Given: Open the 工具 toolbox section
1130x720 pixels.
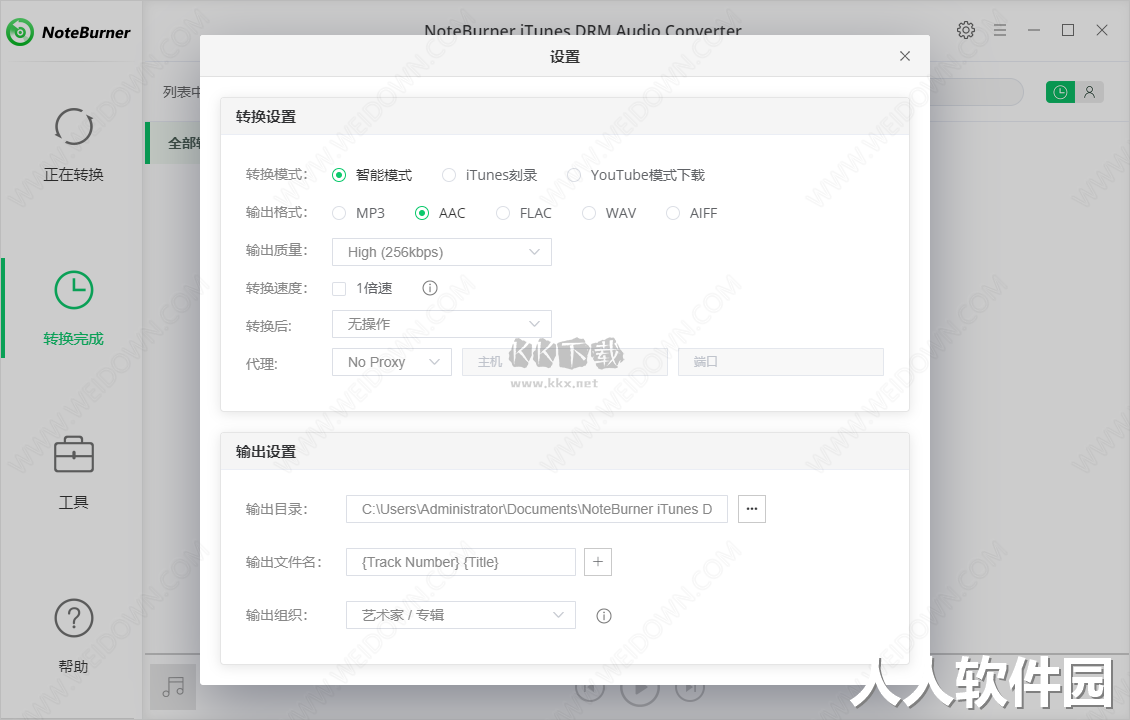Looking at the screenshot, I should 74,472.
